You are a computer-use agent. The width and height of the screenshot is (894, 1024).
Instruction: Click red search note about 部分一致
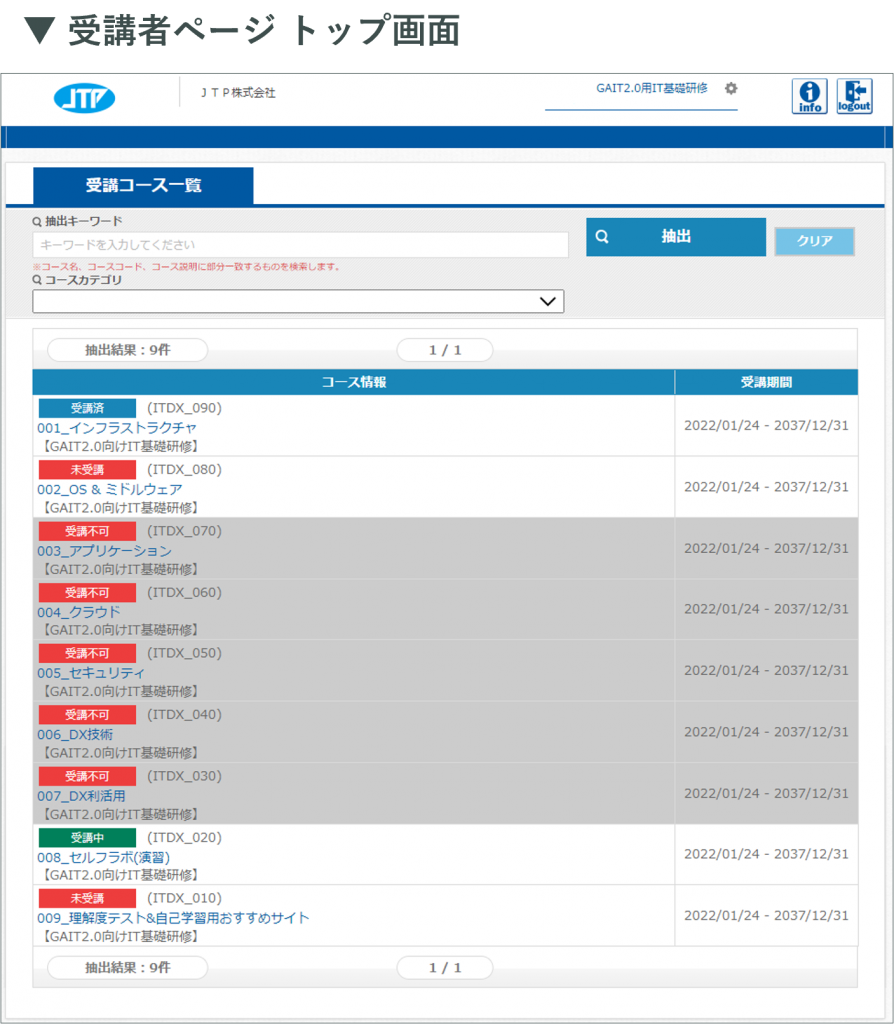point(187,266)
